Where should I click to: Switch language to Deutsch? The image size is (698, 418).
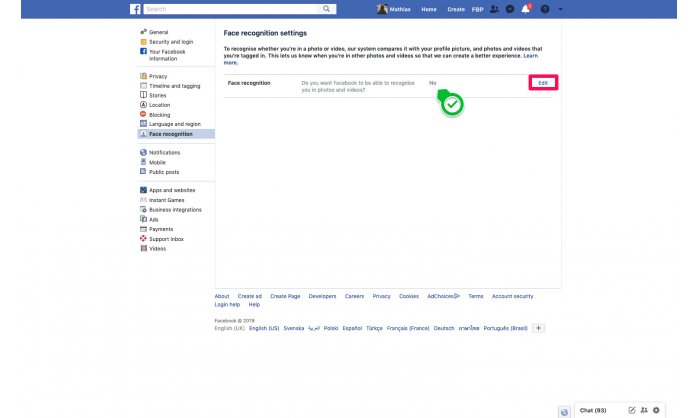coord(444,328)
